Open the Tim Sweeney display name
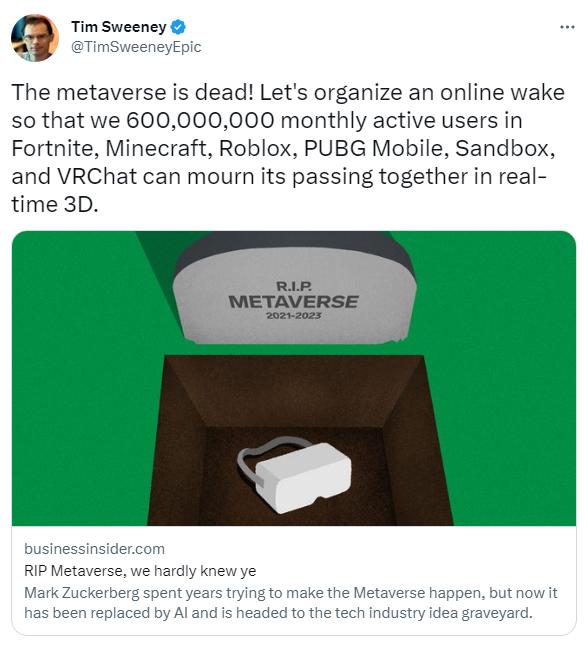 pyautogui.click(x=119, y=27)
